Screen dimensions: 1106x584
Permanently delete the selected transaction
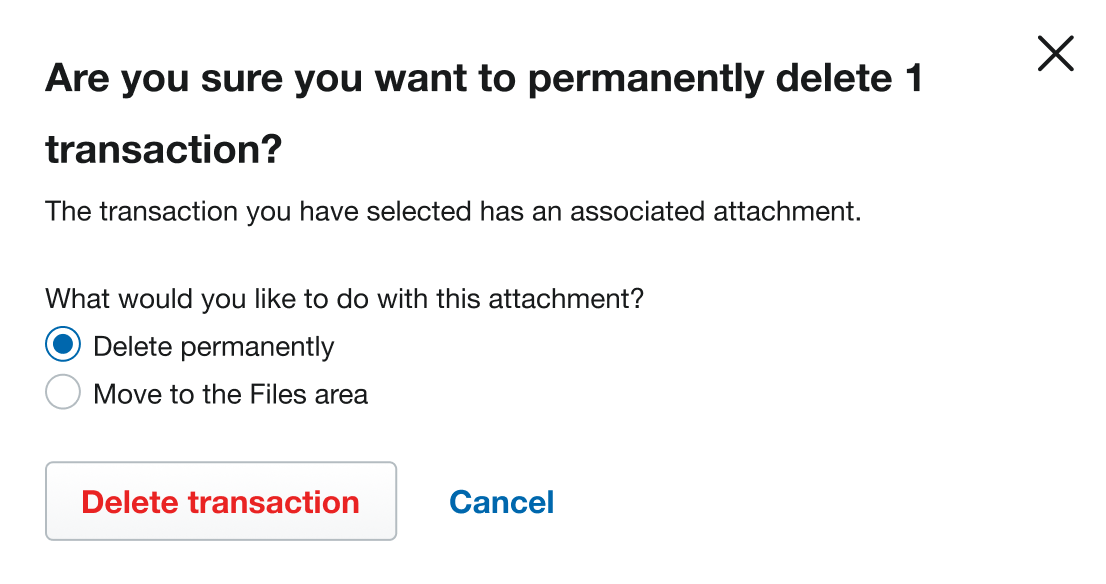pyautogui.click(x=220, y=501)
